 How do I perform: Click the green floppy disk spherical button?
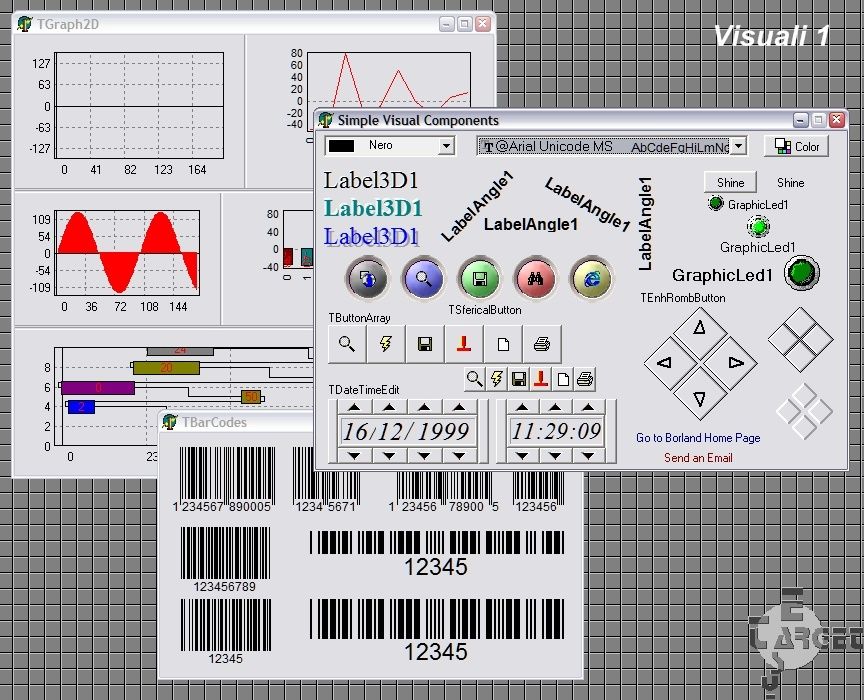pos(479,278)
